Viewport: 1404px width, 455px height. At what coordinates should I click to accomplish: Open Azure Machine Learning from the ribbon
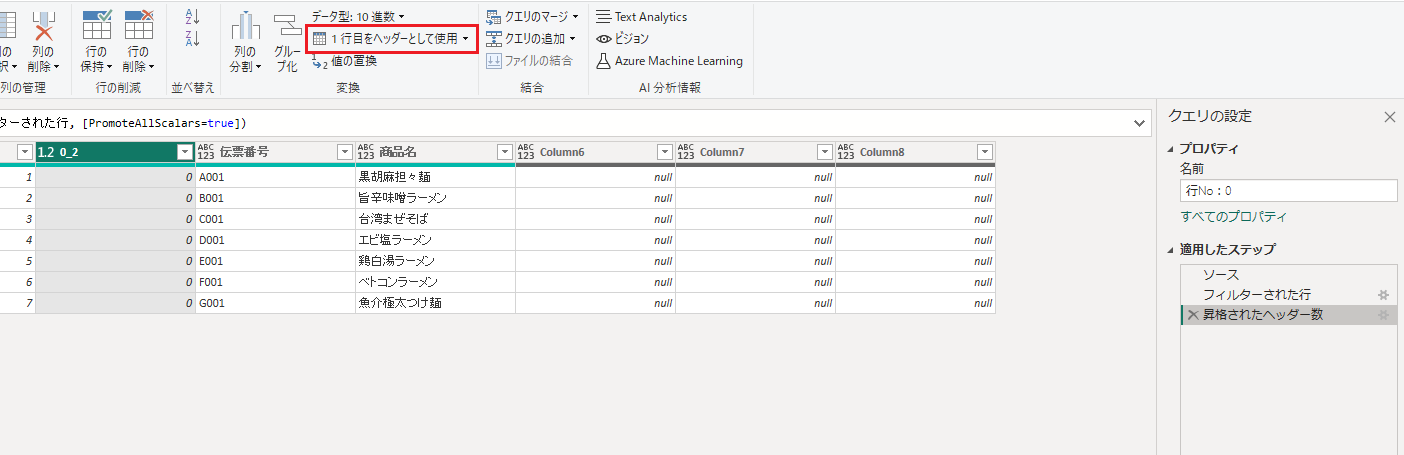coord(669,61)
